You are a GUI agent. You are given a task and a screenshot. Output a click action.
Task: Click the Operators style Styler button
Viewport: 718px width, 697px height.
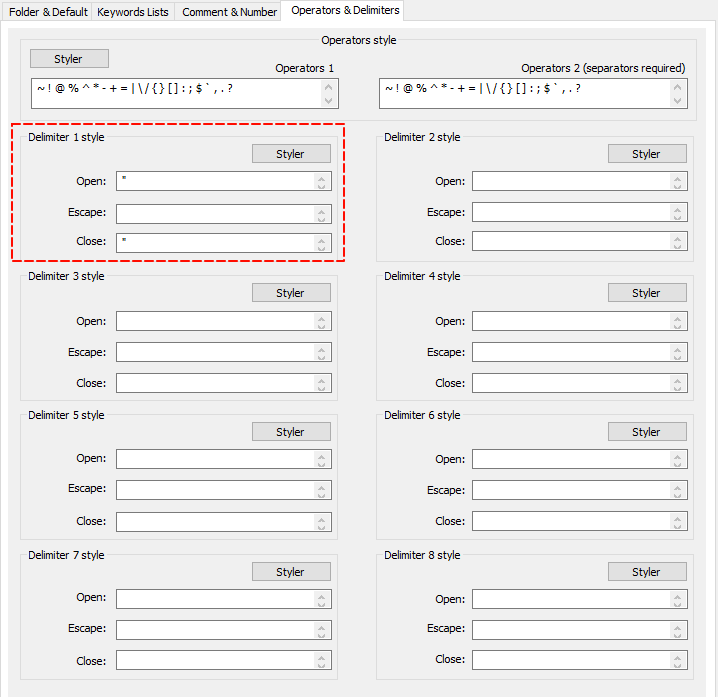[69, 59]
